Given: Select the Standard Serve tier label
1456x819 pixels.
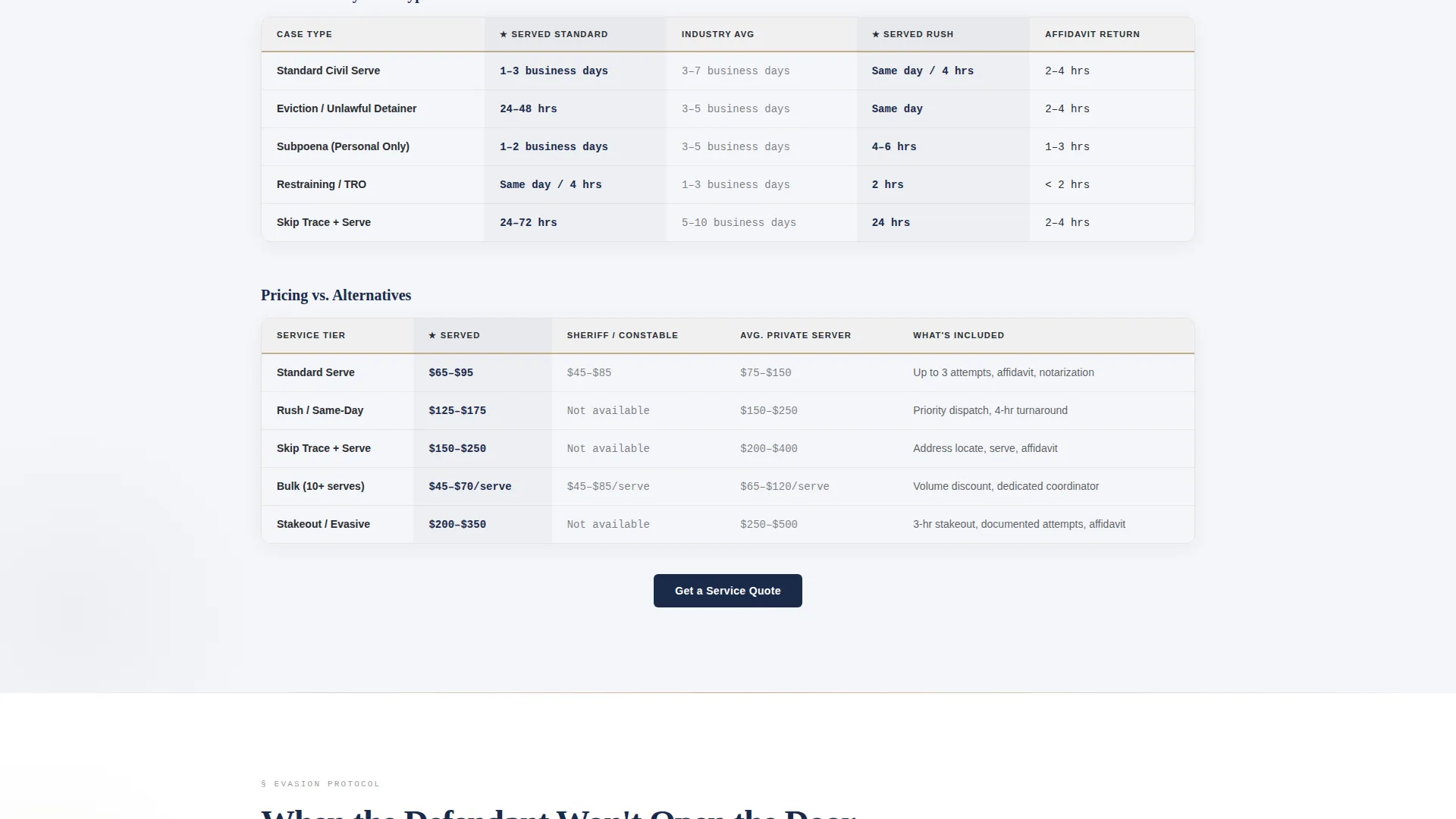Looking at the screenshot, I should [x=315, y=372].
